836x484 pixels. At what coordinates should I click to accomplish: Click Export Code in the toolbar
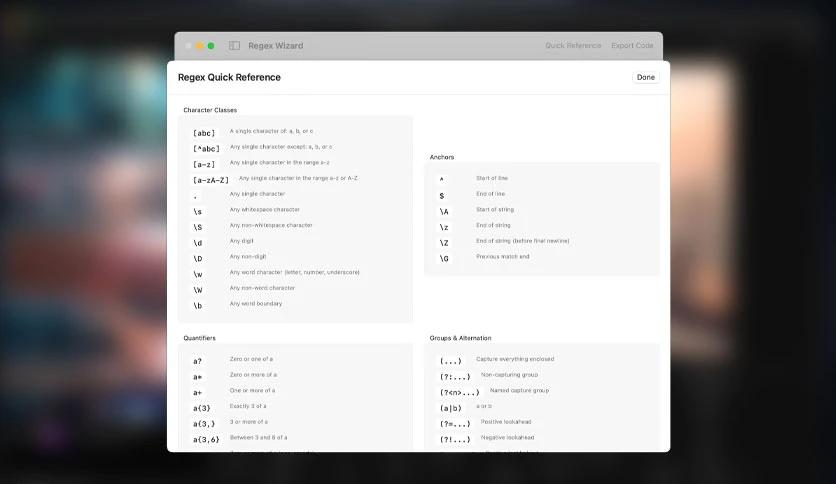pos(632,46)
